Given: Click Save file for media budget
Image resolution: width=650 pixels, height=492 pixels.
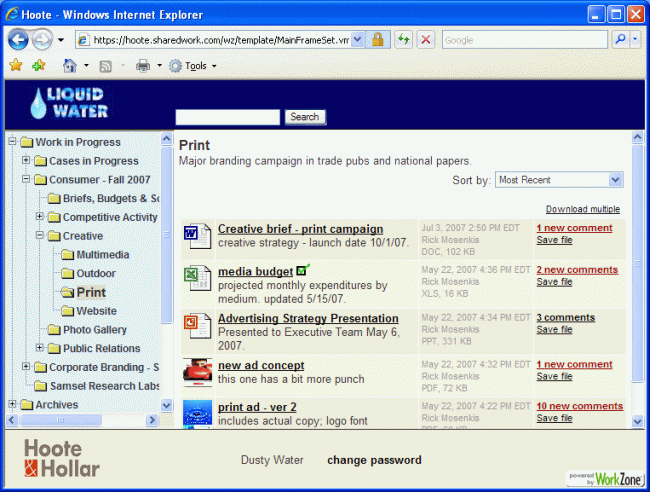Looking at the screenshot, I should click(554, 282).
